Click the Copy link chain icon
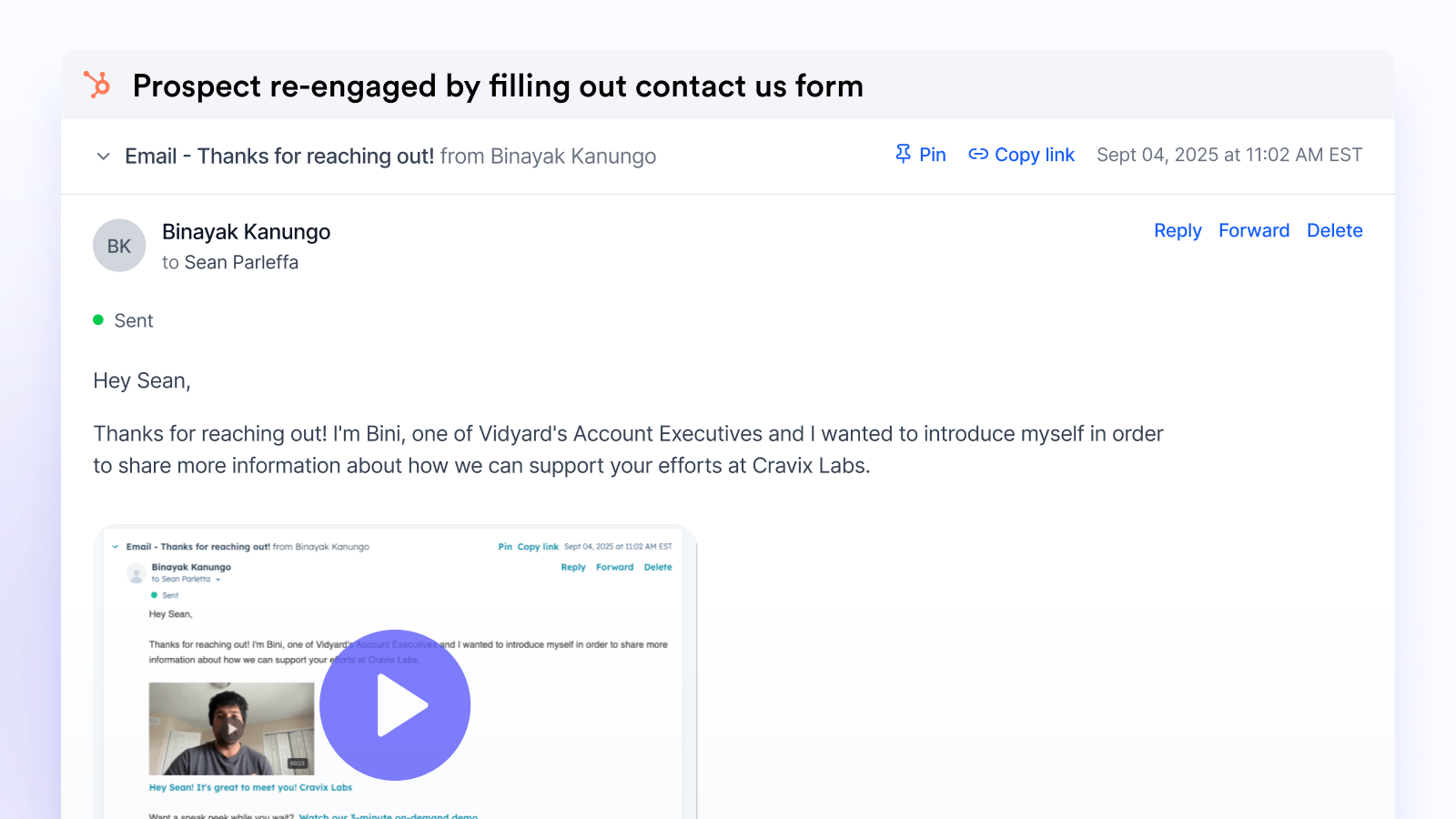1456x819 pixels. click(x=979, y=155)
